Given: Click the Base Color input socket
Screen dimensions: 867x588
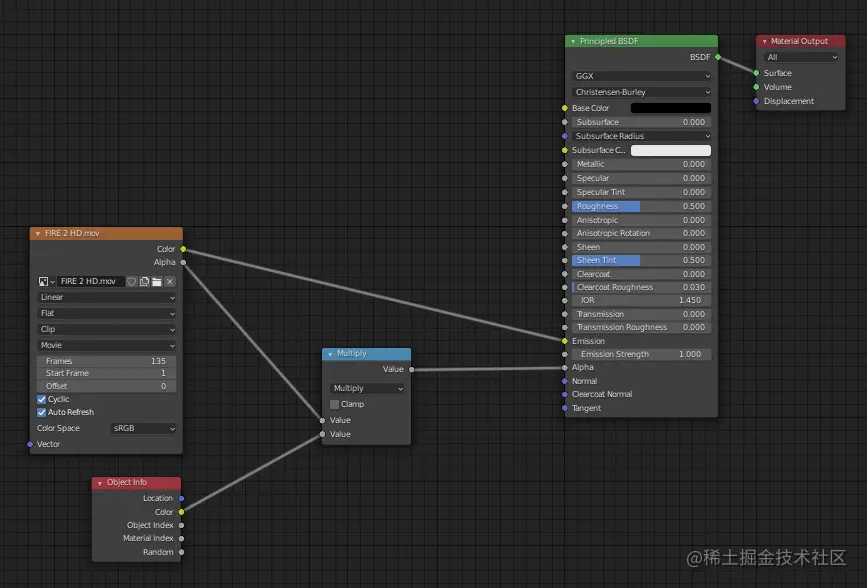Looking at the screenshot, I should pos(565,108).
